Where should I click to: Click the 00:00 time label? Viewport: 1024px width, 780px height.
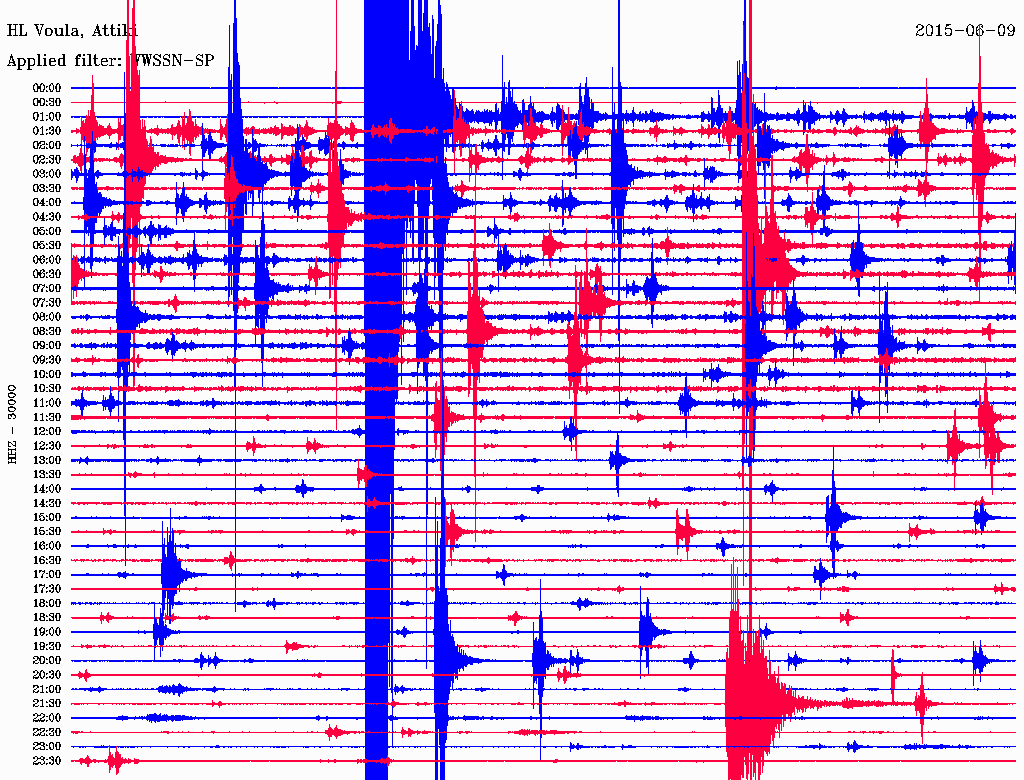[x=47, y=88]
